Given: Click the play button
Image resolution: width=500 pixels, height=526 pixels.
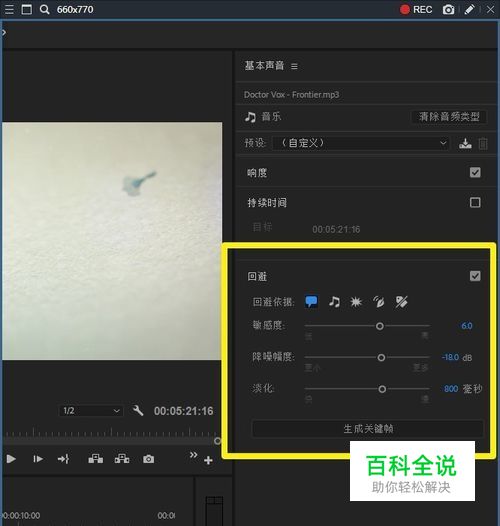Looking at the screenshot, I should (11, 459).
